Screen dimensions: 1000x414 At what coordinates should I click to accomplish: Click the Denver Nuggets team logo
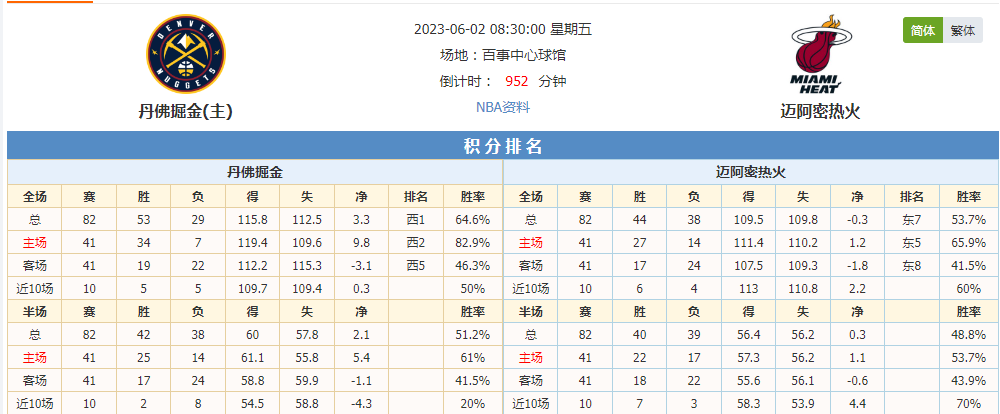[186, 54]
